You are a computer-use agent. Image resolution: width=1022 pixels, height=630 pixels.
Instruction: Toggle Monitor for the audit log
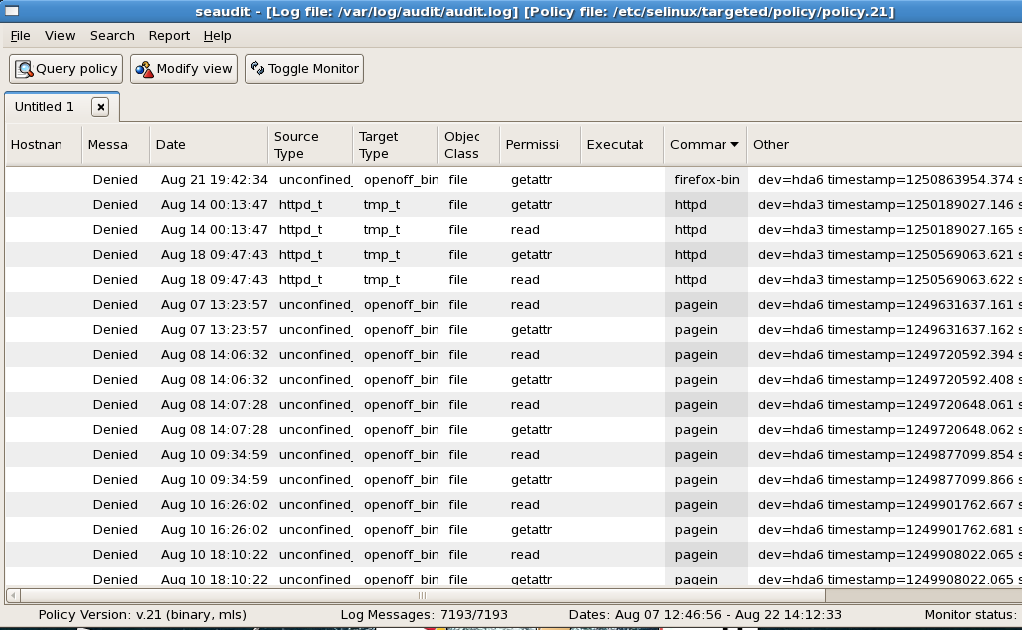tap(304, 69)
